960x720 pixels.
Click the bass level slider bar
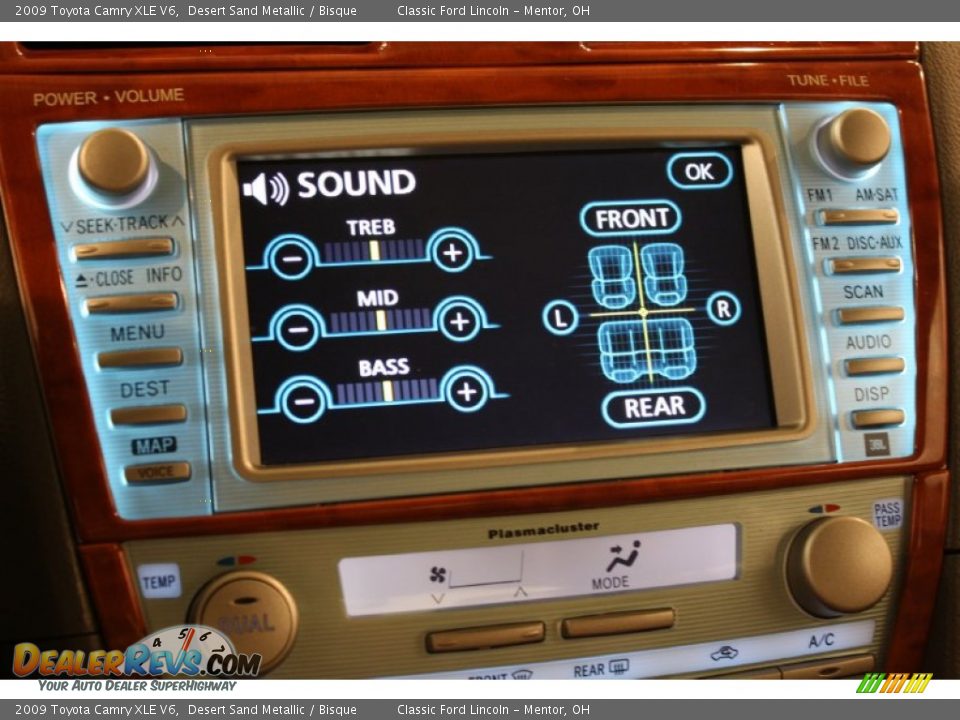point(386,391)
